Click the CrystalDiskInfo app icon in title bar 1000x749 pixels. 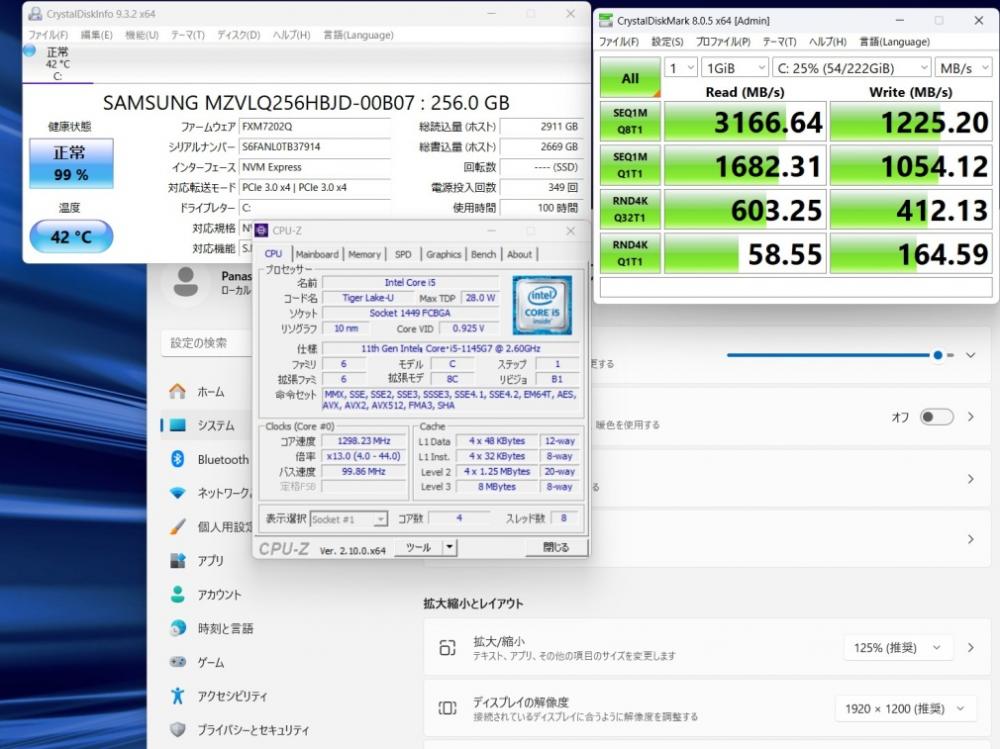tap(36, 13)
